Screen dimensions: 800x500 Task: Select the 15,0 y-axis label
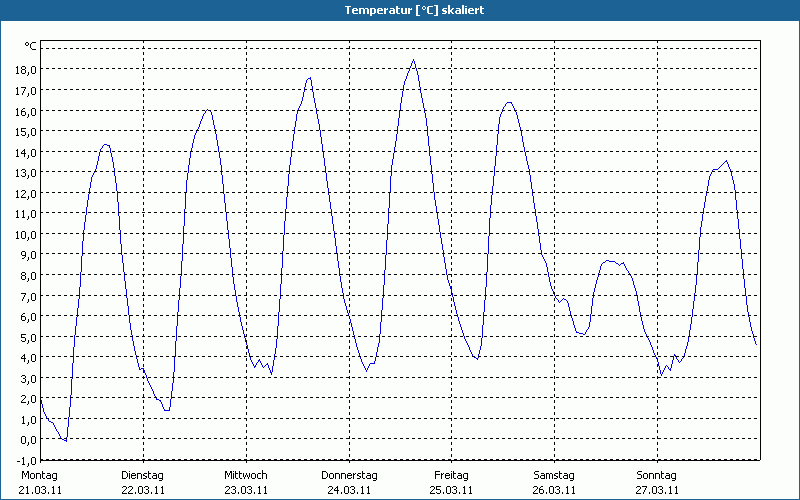[x=26, y=132]
